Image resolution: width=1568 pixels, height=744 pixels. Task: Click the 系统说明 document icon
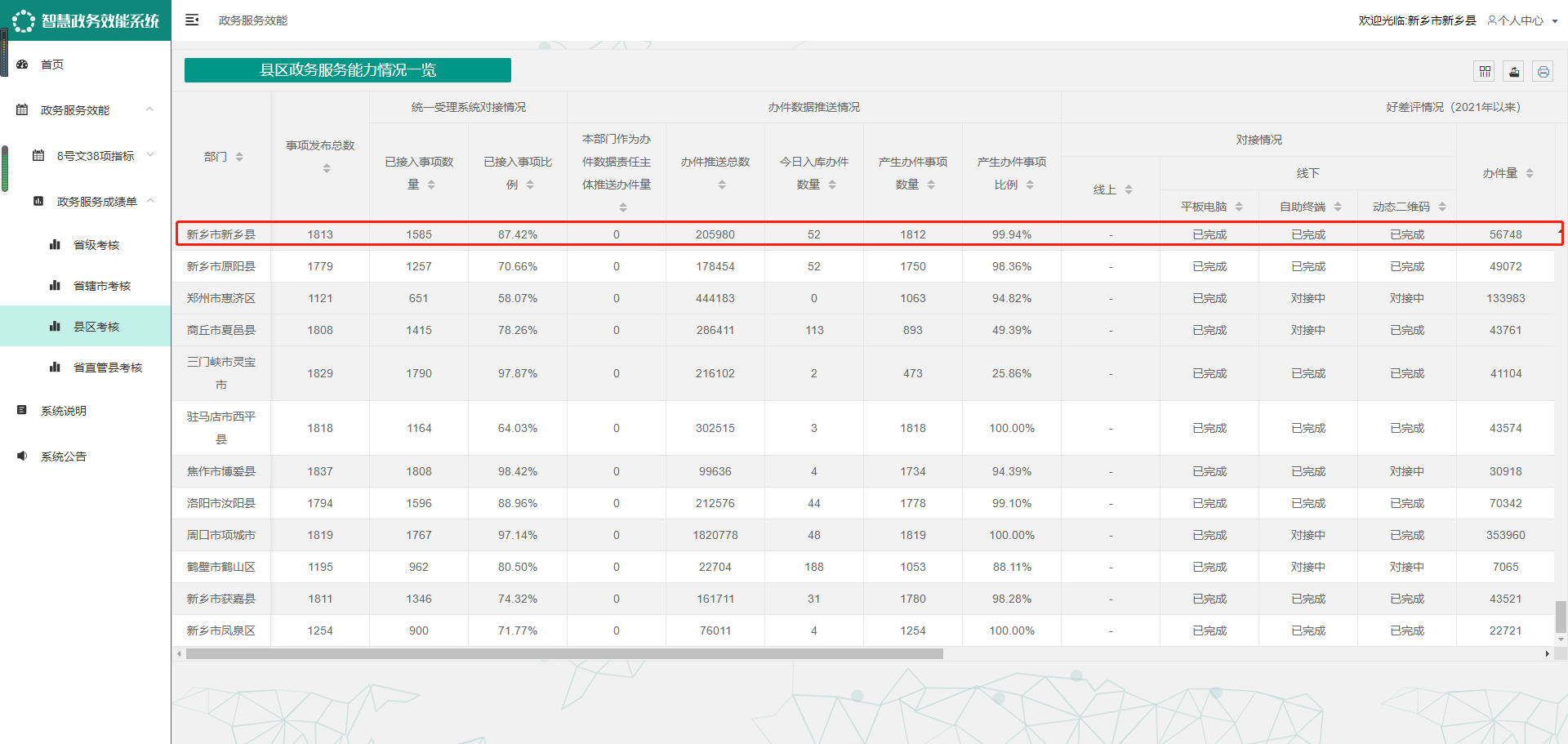[x=23, y=411]
